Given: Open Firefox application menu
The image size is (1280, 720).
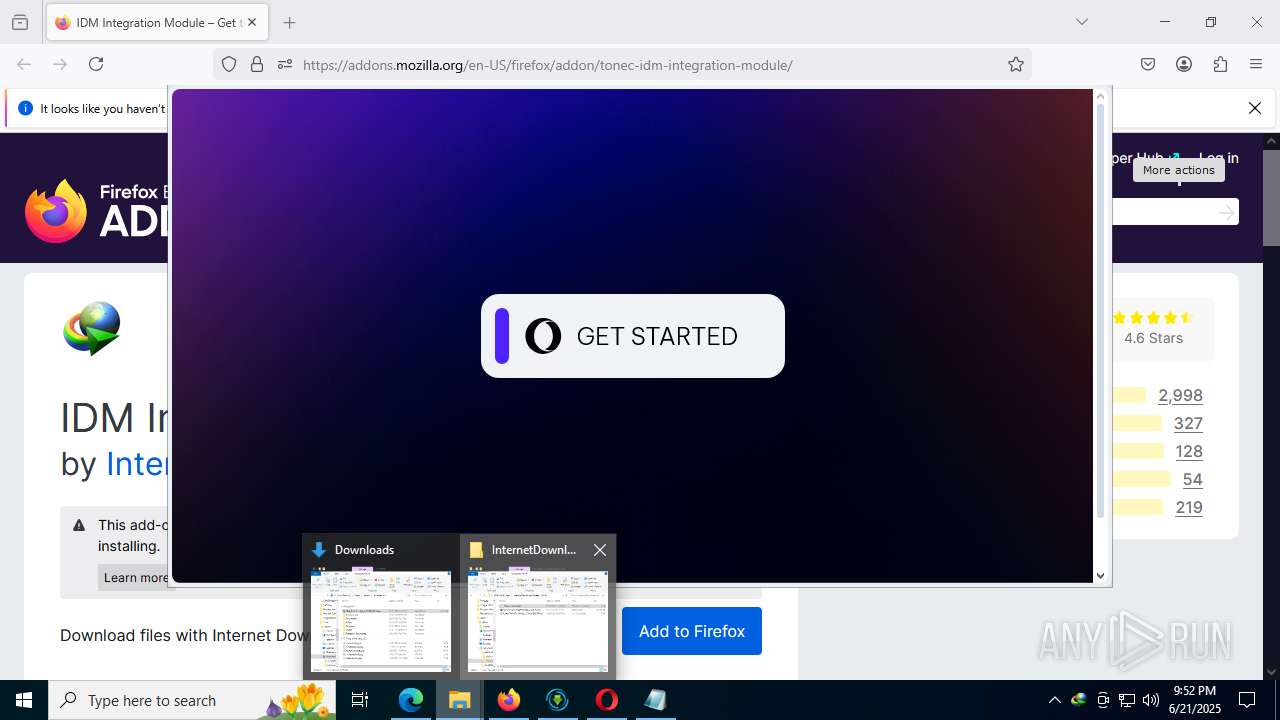Looking at the screenshot, I should 1256,64.
